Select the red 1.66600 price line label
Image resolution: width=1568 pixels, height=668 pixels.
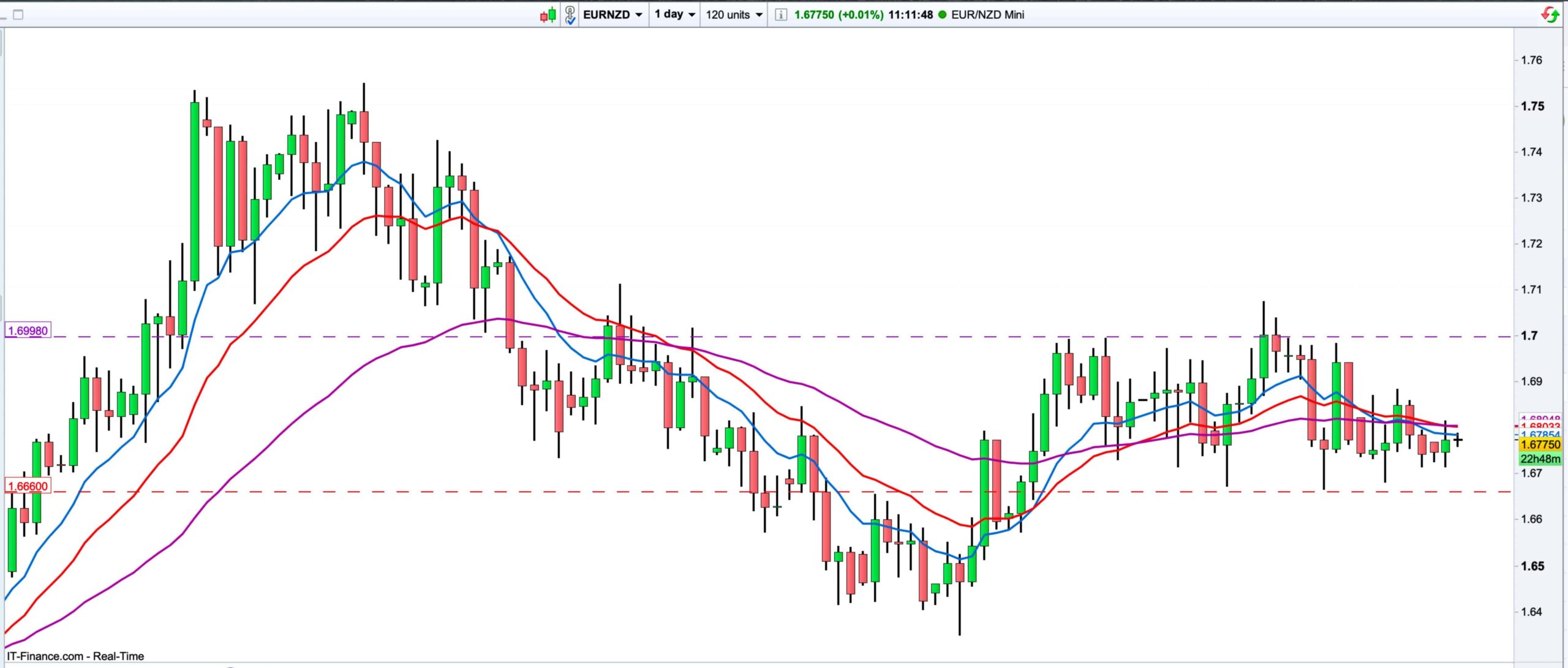pos(28,486)
